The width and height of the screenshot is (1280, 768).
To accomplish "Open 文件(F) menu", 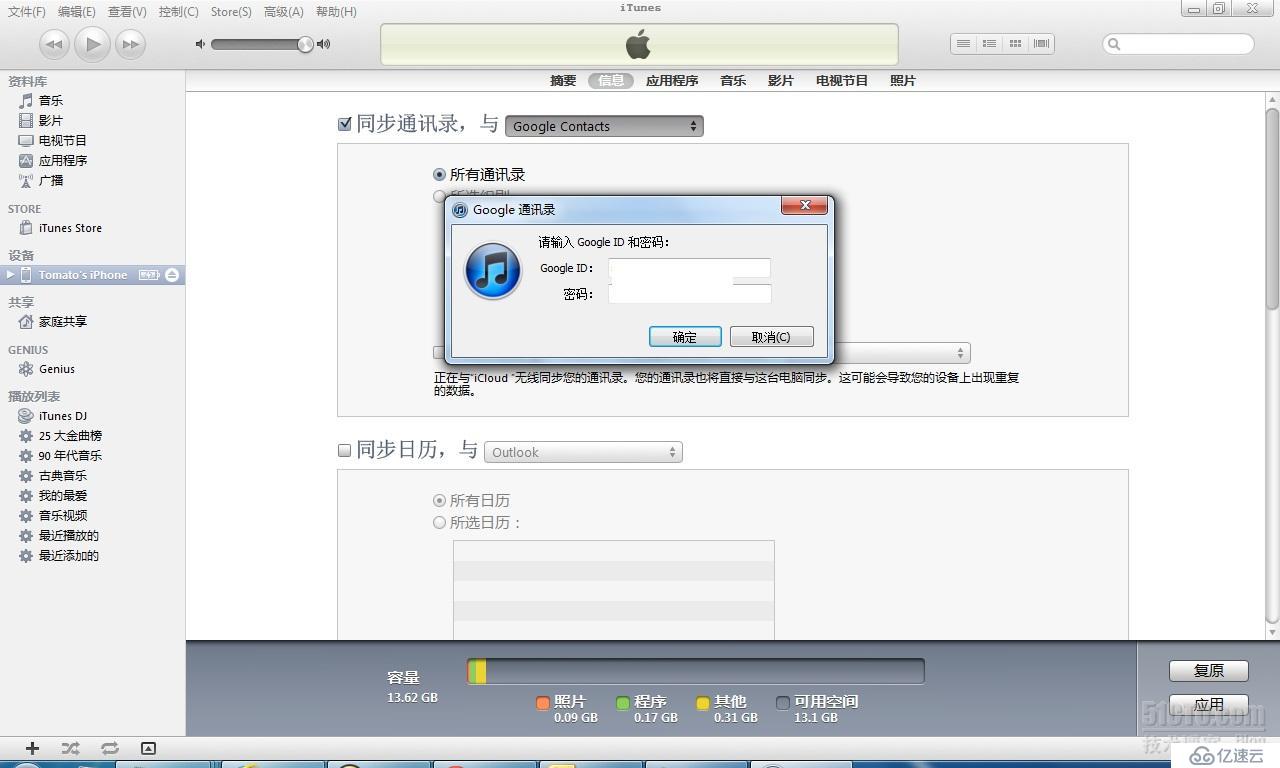I will pyautogui.click(x=27, y=12).
